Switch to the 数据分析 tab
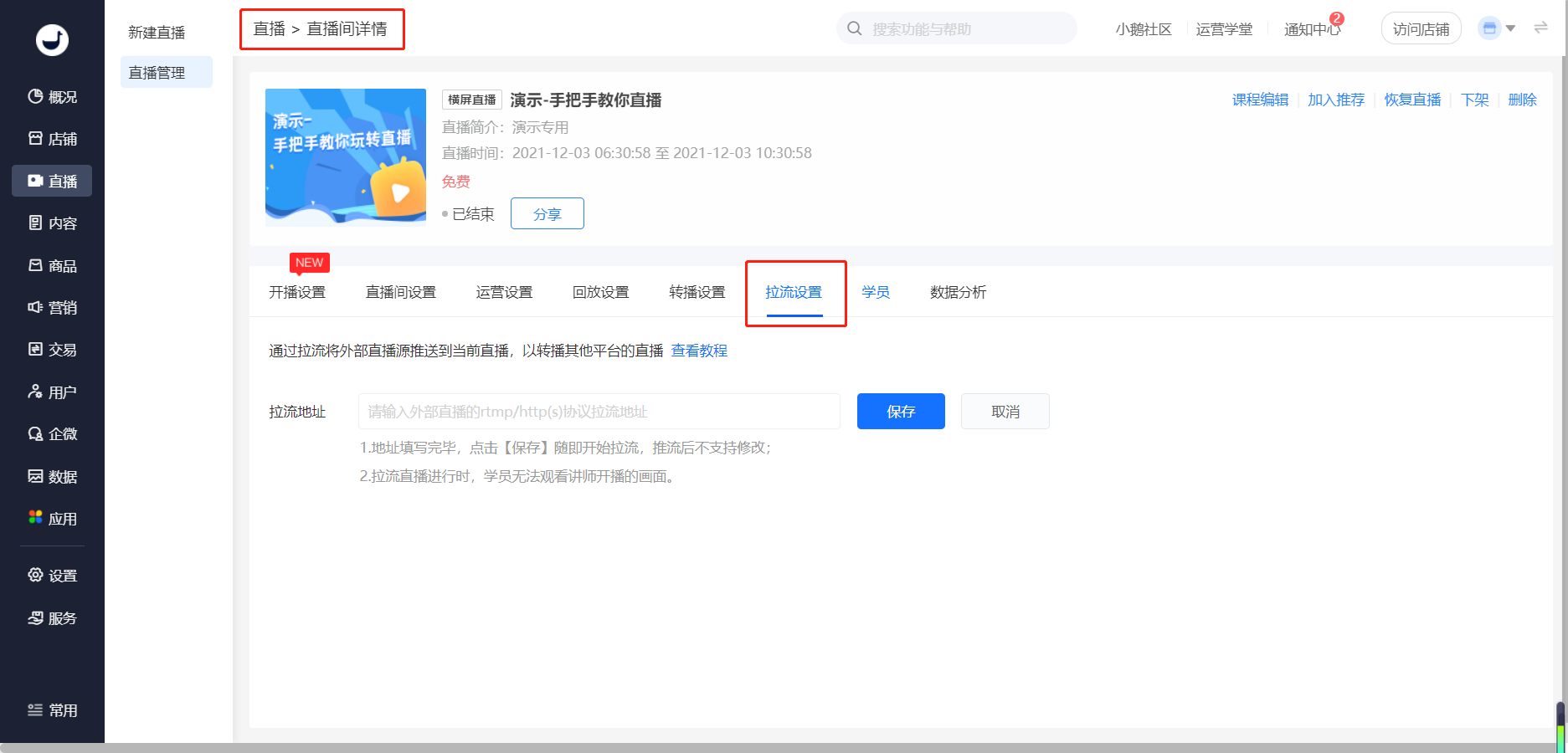 coord(958,292)
